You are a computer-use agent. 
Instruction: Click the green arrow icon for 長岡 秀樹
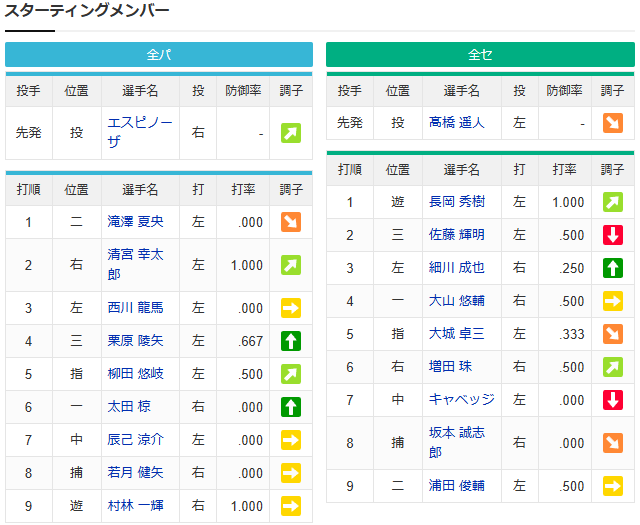pos(613,202)
